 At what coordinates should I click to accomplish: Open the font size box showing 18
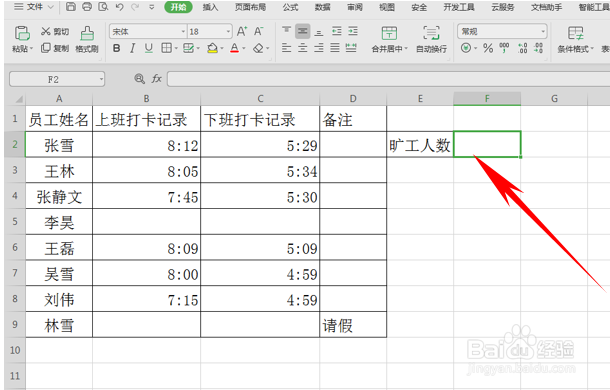[210, 32]
